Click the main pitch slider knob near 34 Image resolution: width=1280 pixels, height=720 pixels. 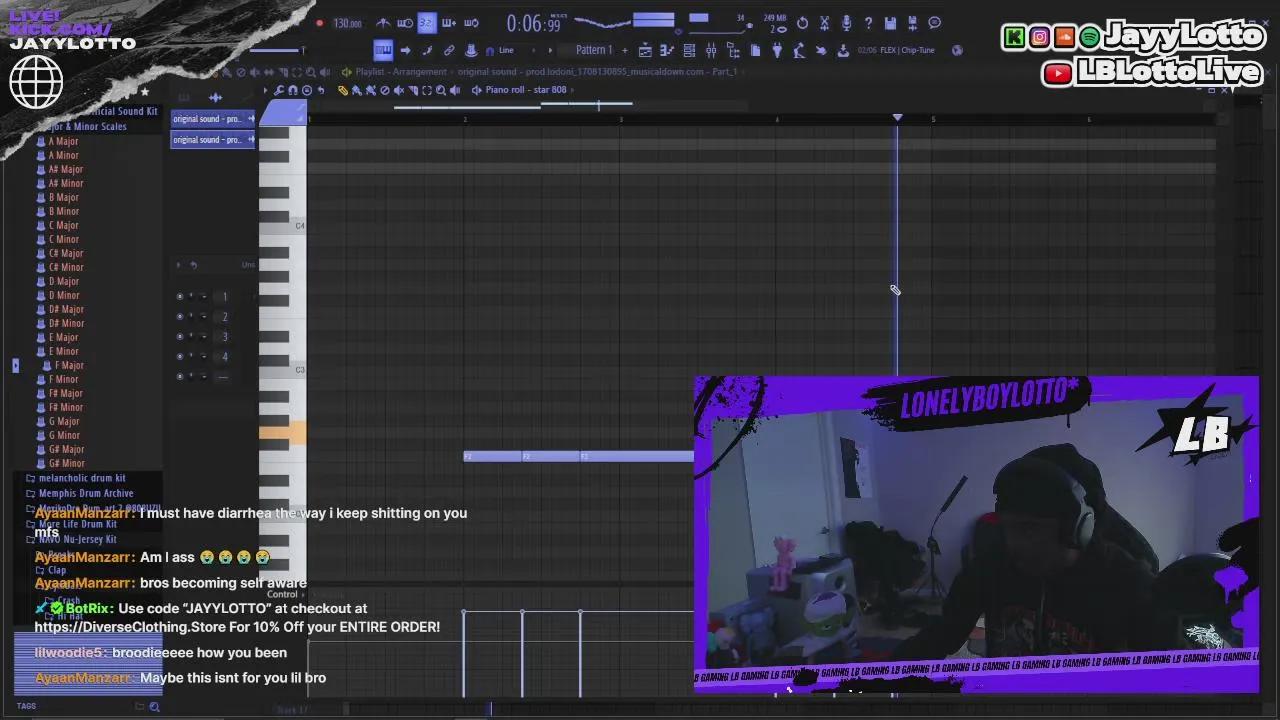pos(750,26)
